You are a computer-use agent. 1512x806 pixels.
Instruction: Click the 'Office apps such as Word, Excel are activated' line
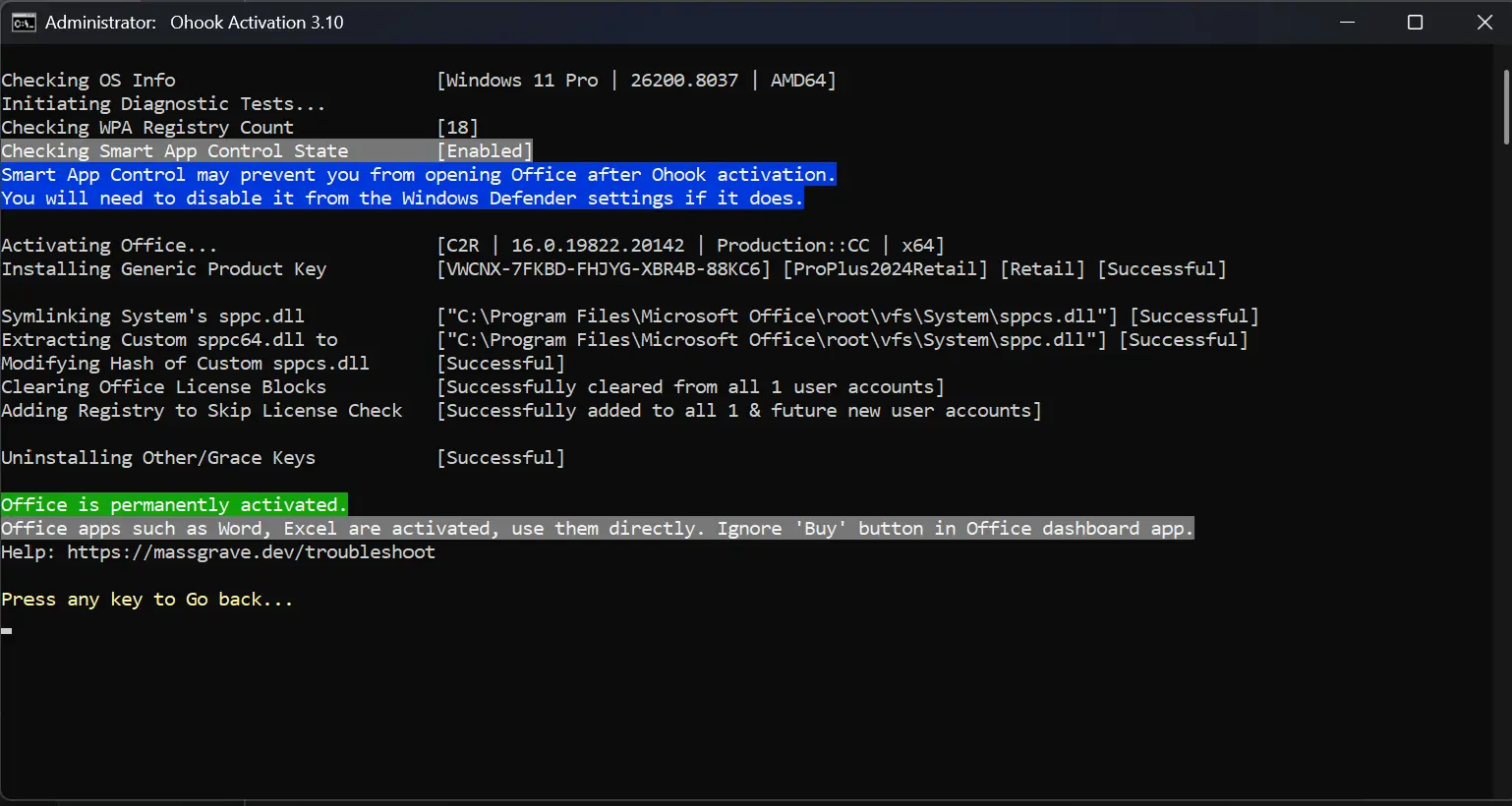point(597,529)
